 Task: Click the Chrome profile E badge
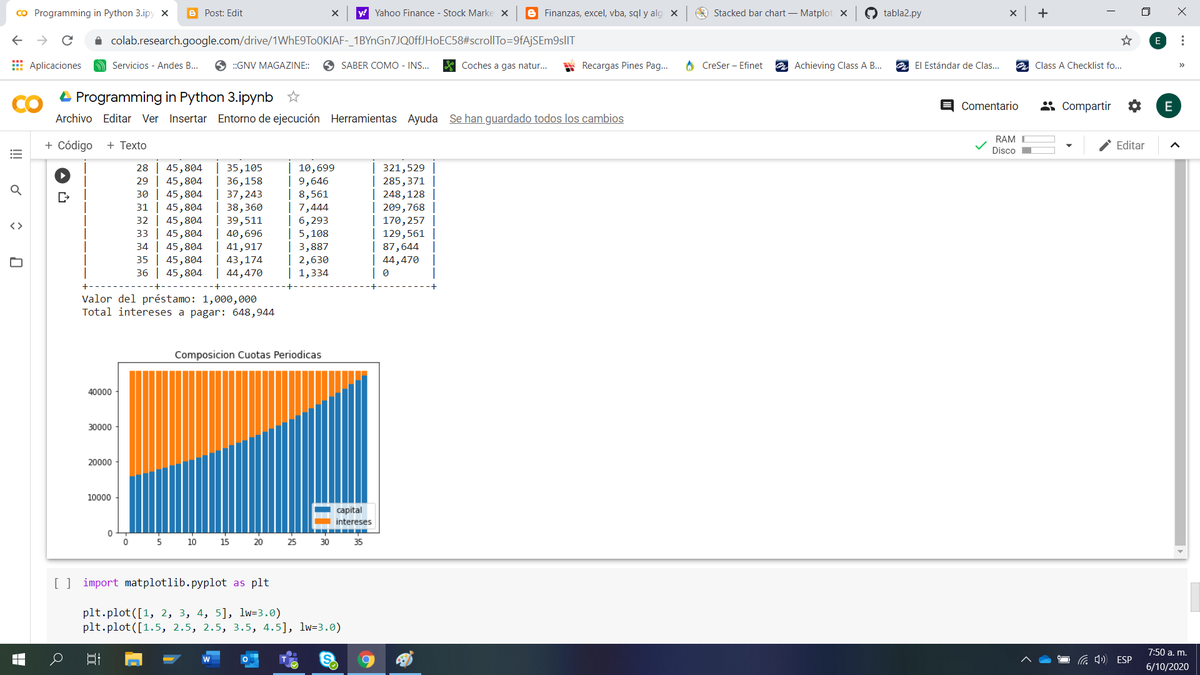pyautogui.click(x=1158, y=40)
